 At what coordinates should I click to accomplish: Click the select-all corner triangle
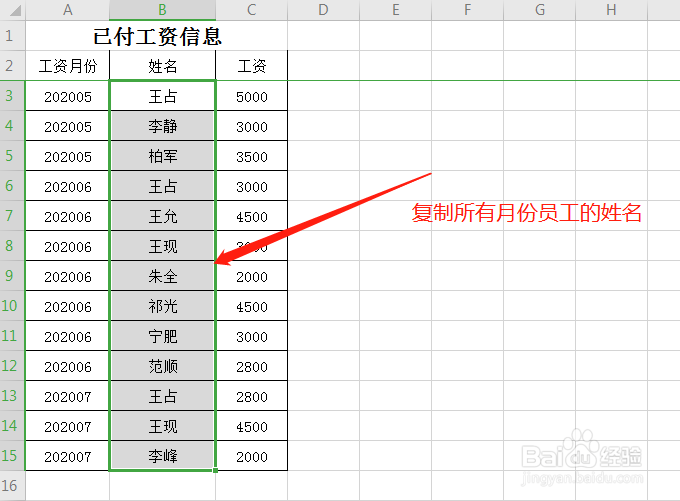coord(14,10)
